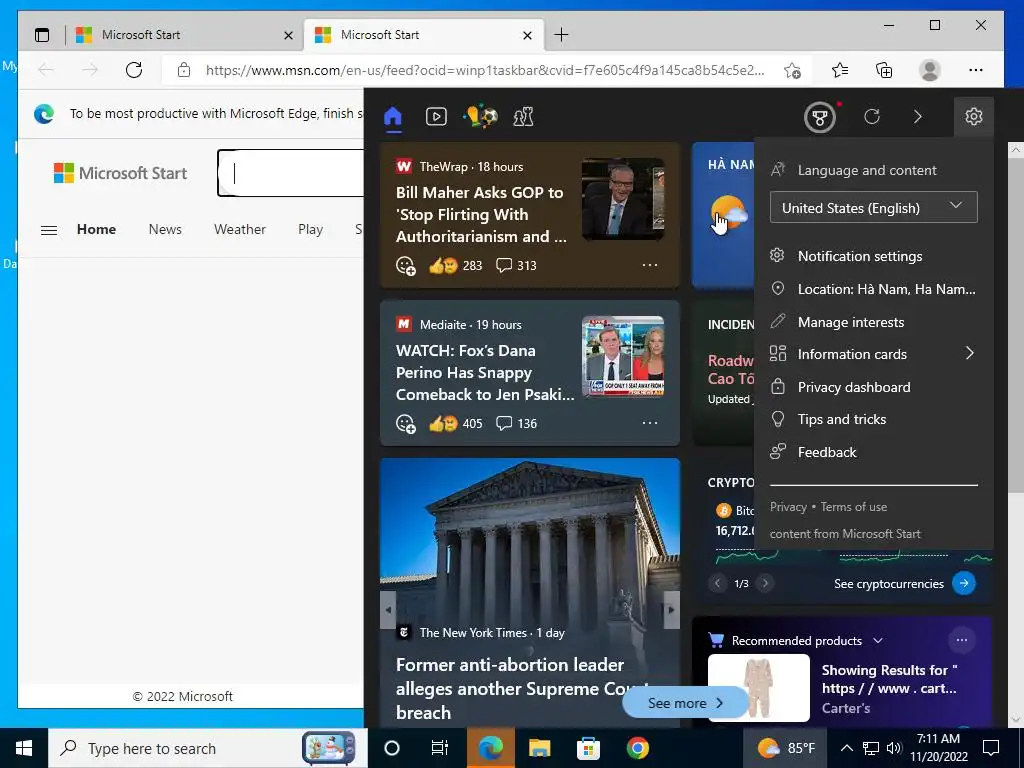Add reaction to Dana Perino article

(x=406, y=424)
